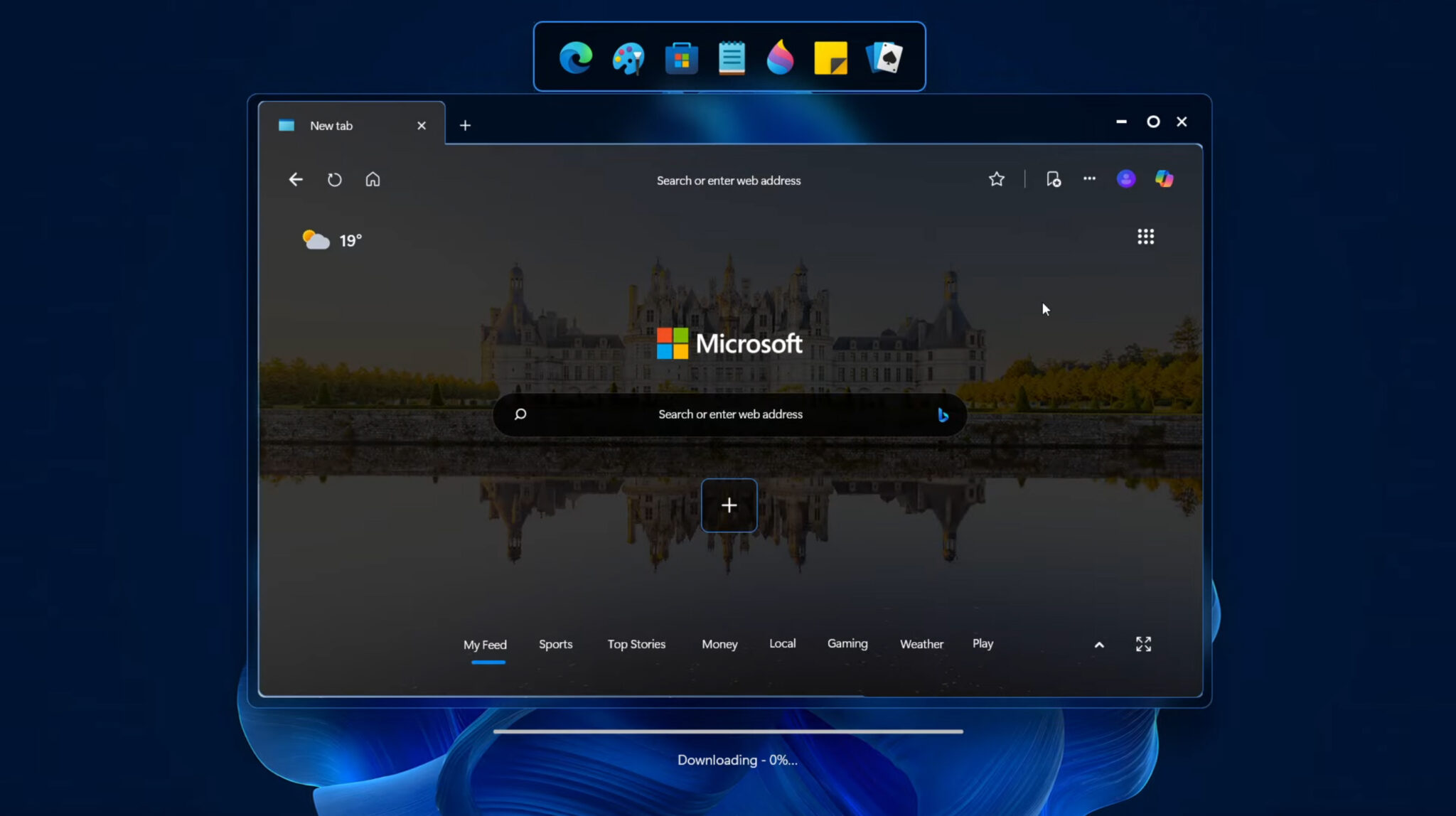Open Notepad from the dock

click(730, 58)
